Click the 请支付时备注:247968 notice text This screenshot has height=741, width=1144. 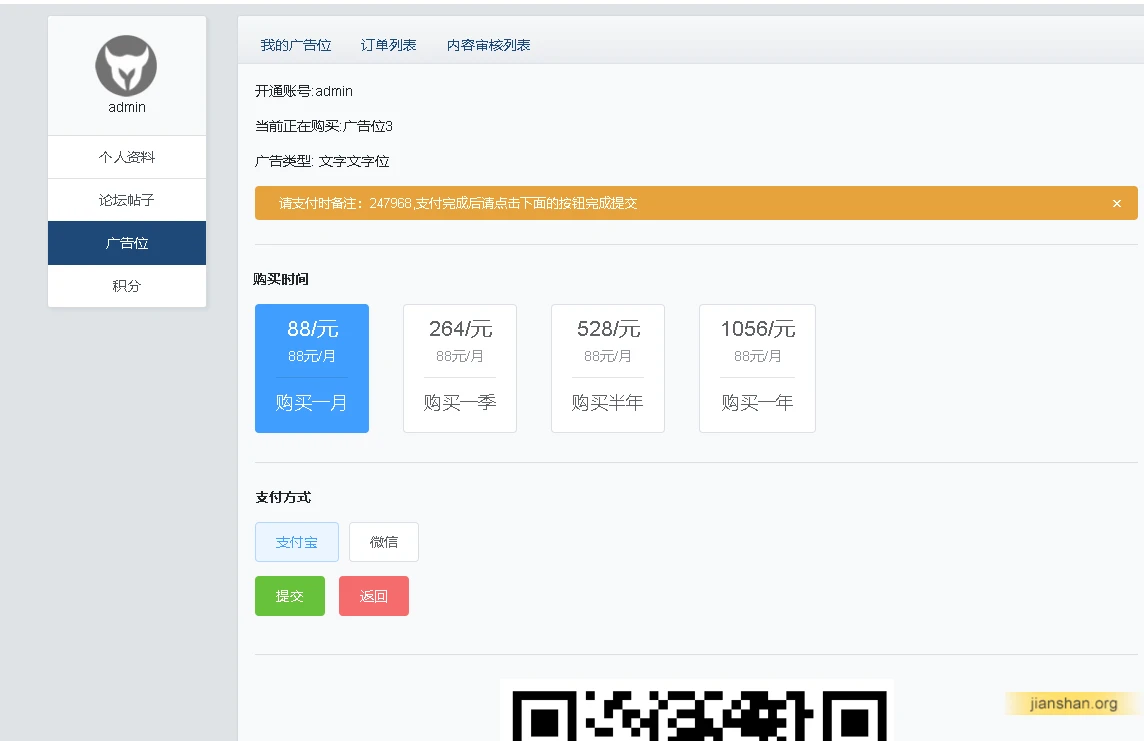click(x=458, y=203)
